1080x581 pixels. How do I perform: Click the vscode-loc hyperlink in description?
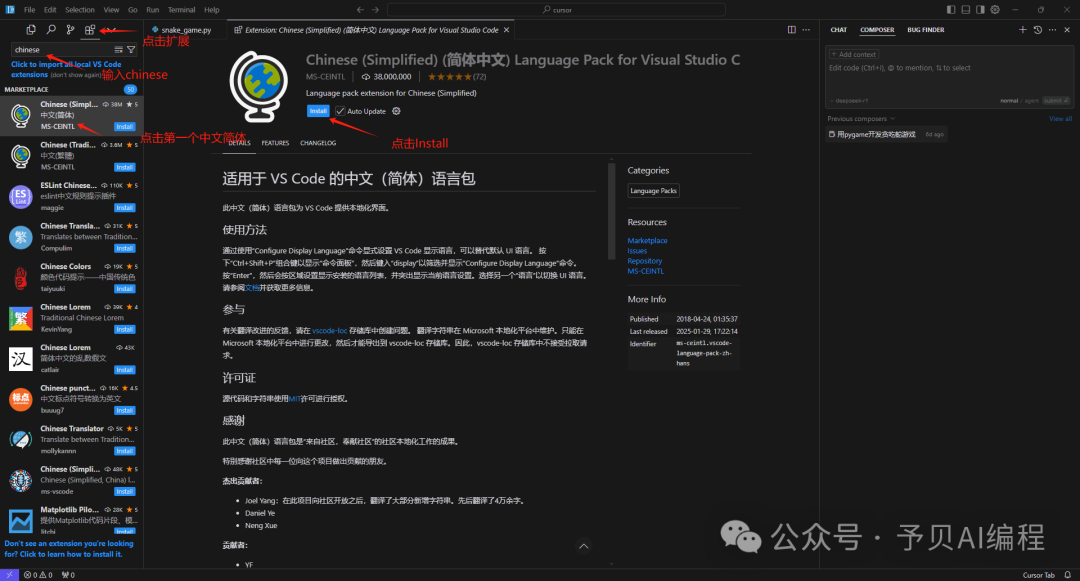[x=329, y=330]
